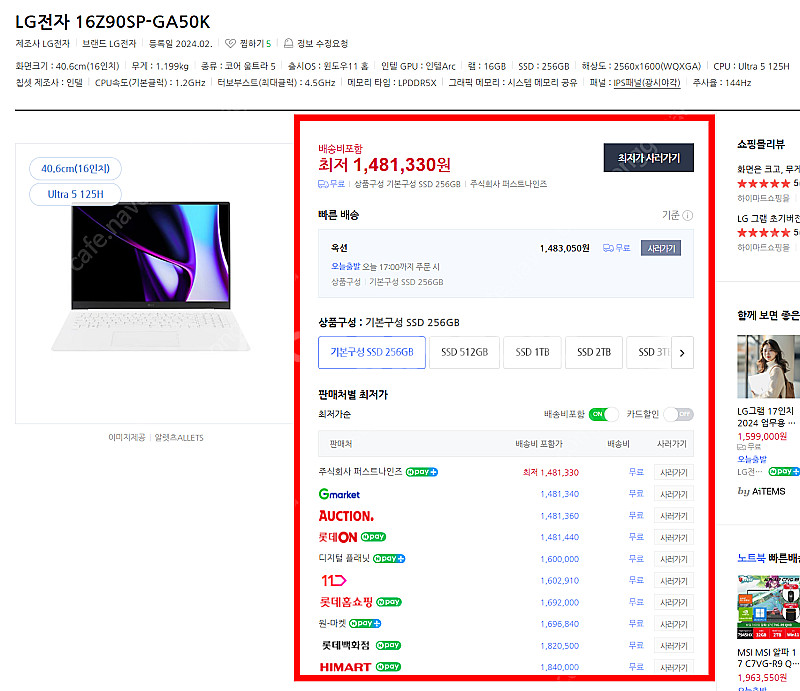This screenshot has width=800, height=691.
Task: Click the AUCTION seller logo
Action: (x=346, y=516)
